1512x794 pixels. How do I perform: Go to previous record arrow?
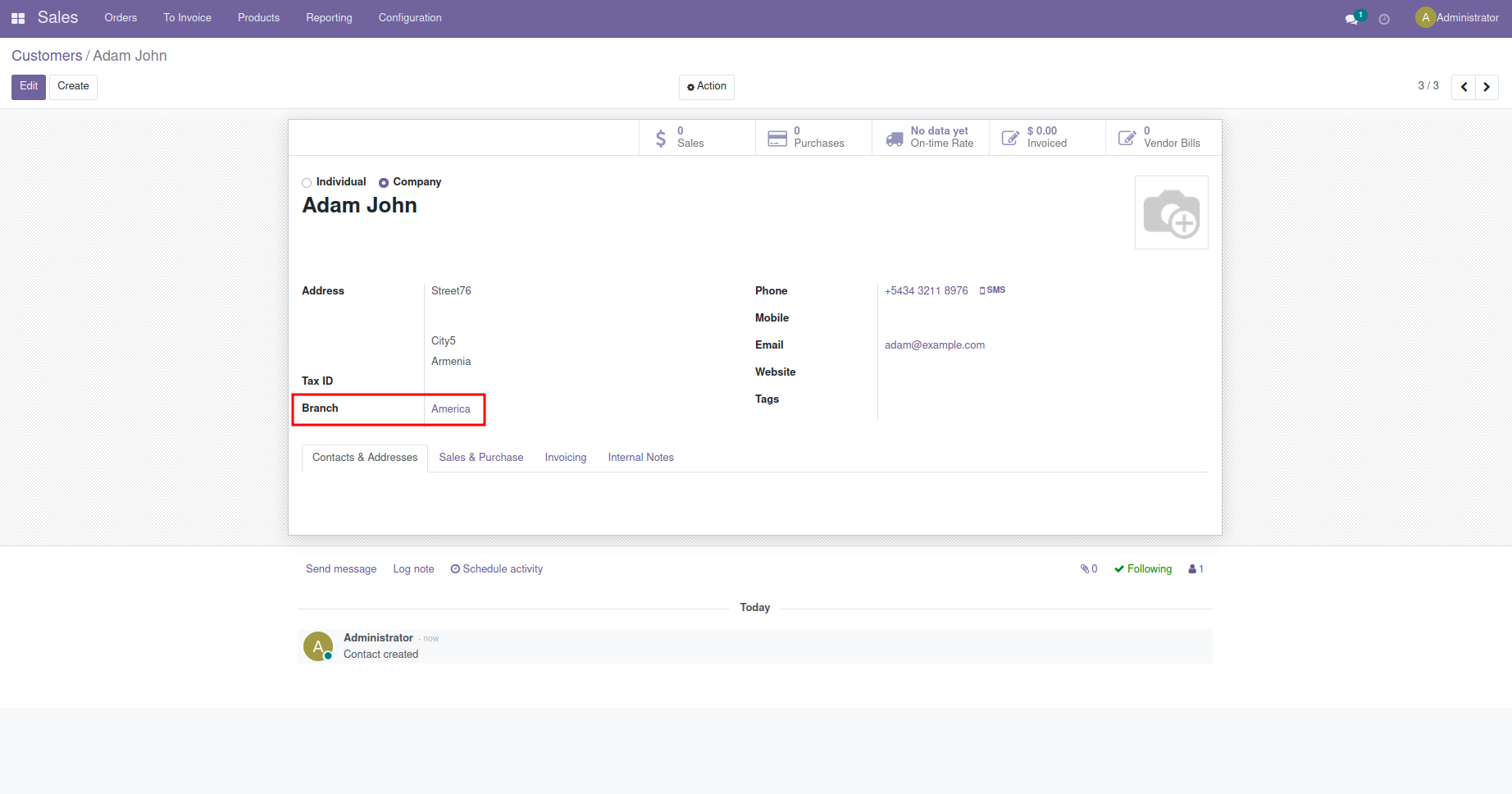1464,87
